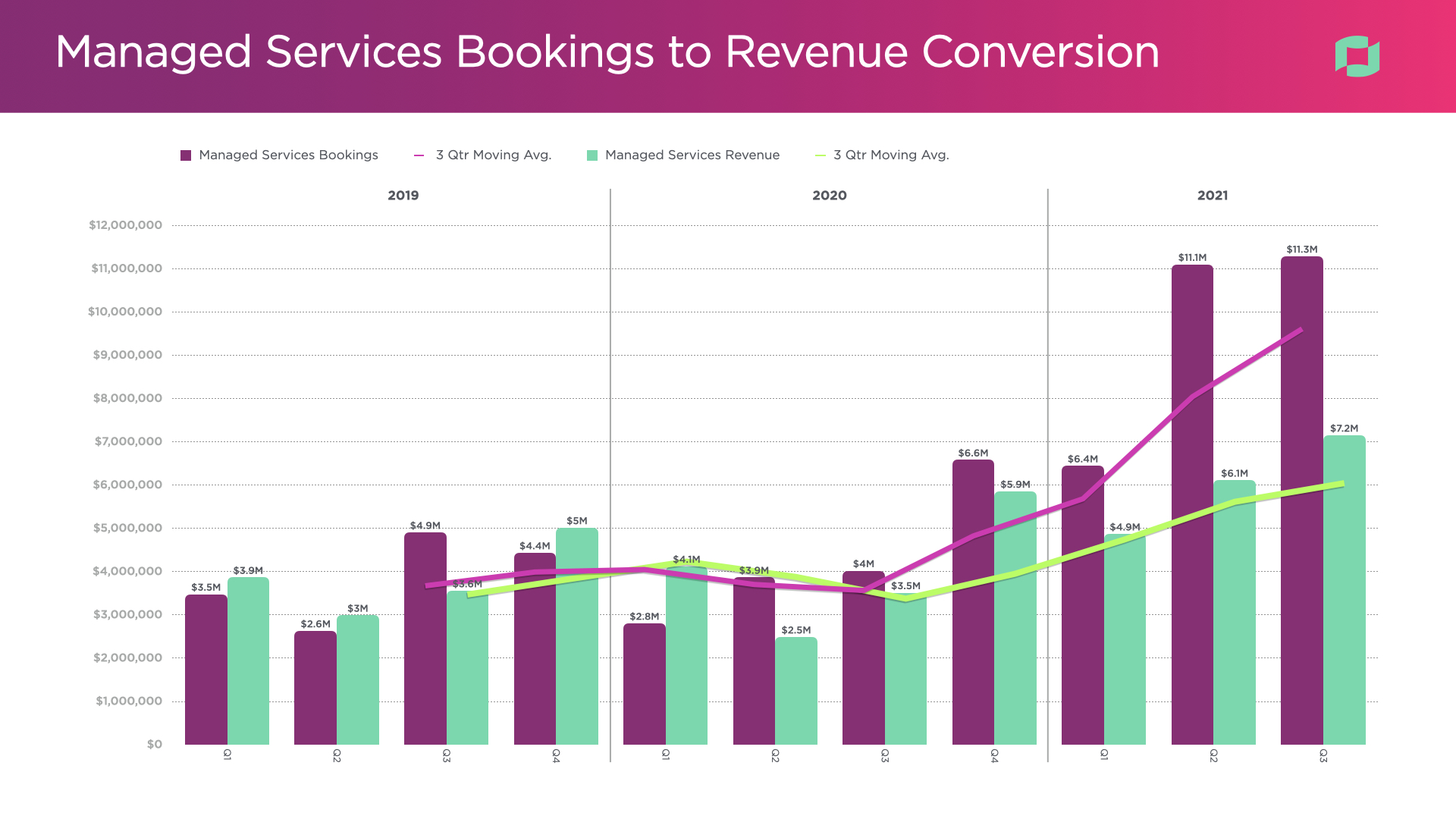Click the green logo in the header
1456x819 pixels.
click(x=1357, y=56)
